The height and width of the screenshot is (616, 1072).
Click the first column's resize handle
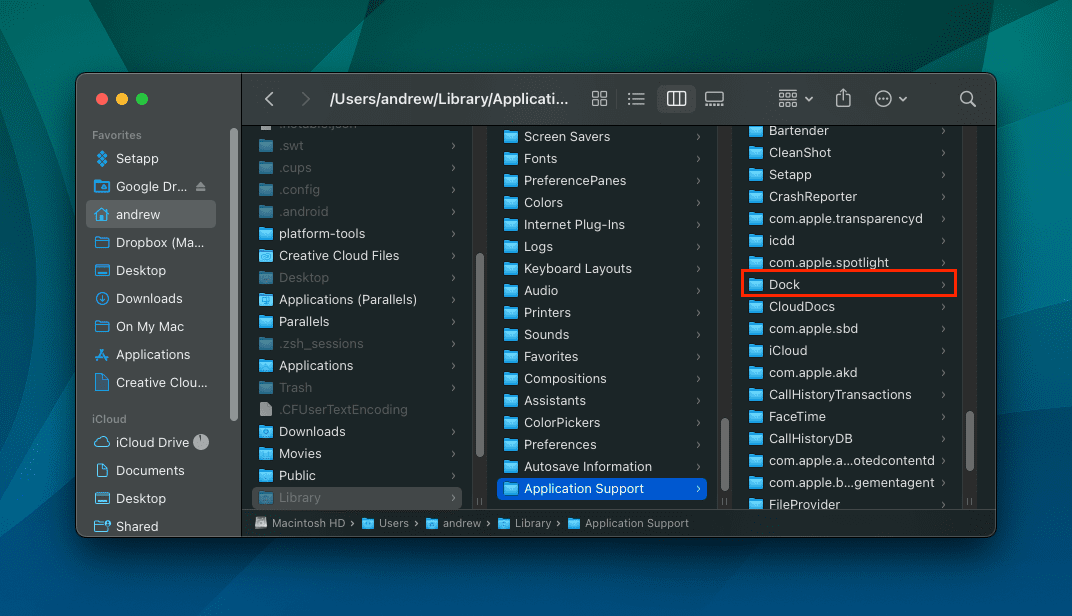tap(479, 501)
